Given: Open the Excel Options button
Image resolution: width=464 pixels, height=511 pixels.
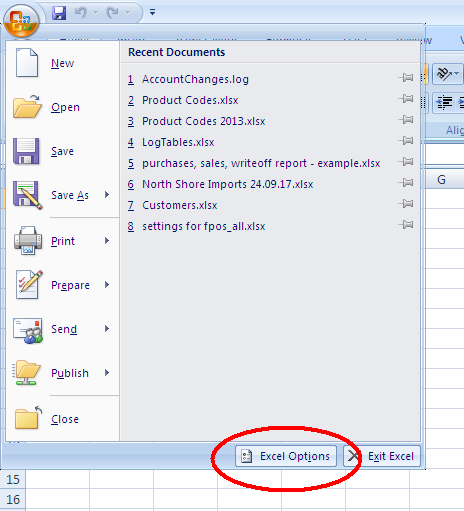Looking at the screenshot, I should (286, 456).
